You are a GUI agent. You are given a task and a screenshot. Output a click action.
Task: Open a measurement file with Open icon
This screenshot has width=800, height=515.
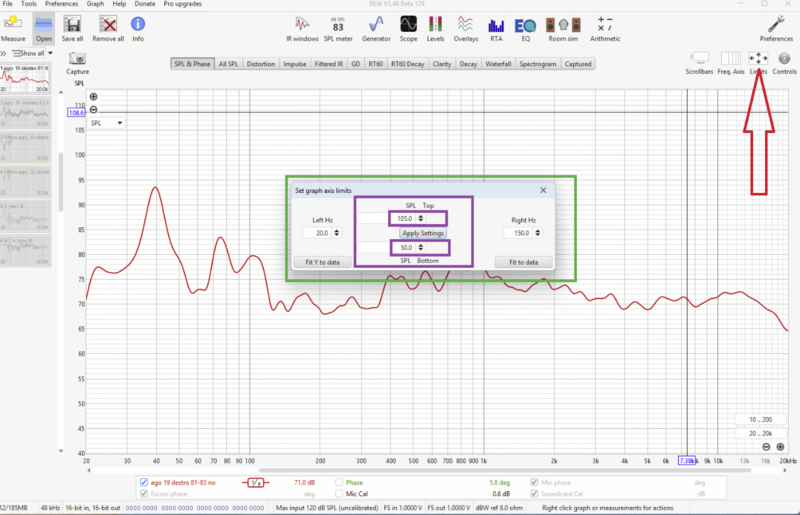pyautogui.click(x=43, y=29)
